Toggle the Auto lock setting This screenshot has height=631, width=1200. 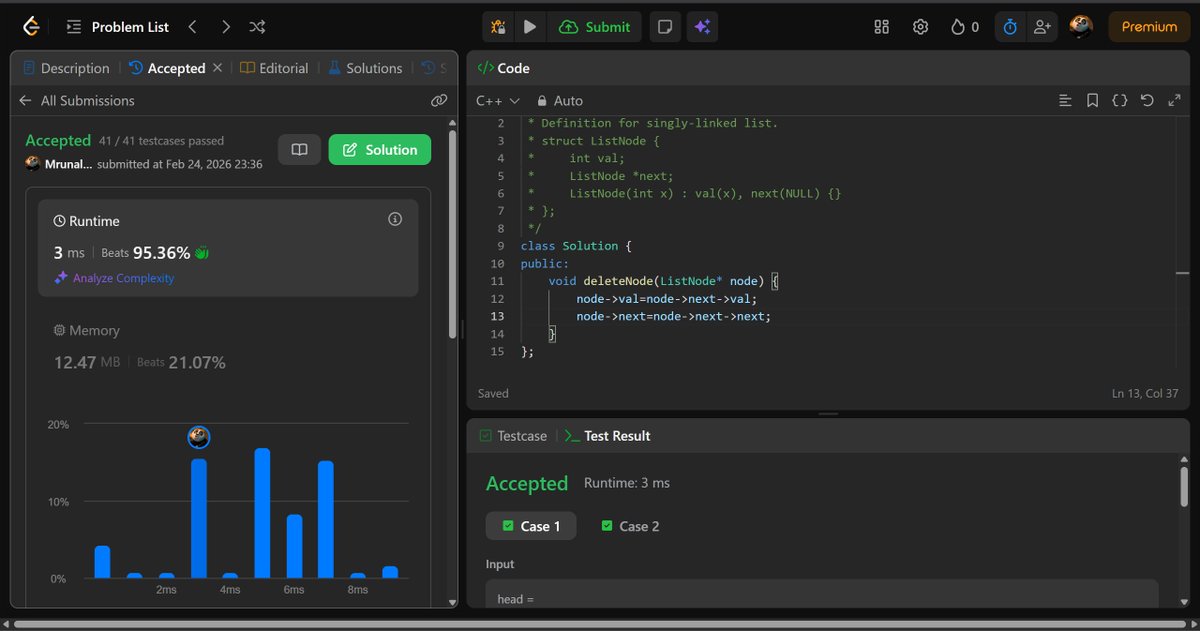[560, 100]
